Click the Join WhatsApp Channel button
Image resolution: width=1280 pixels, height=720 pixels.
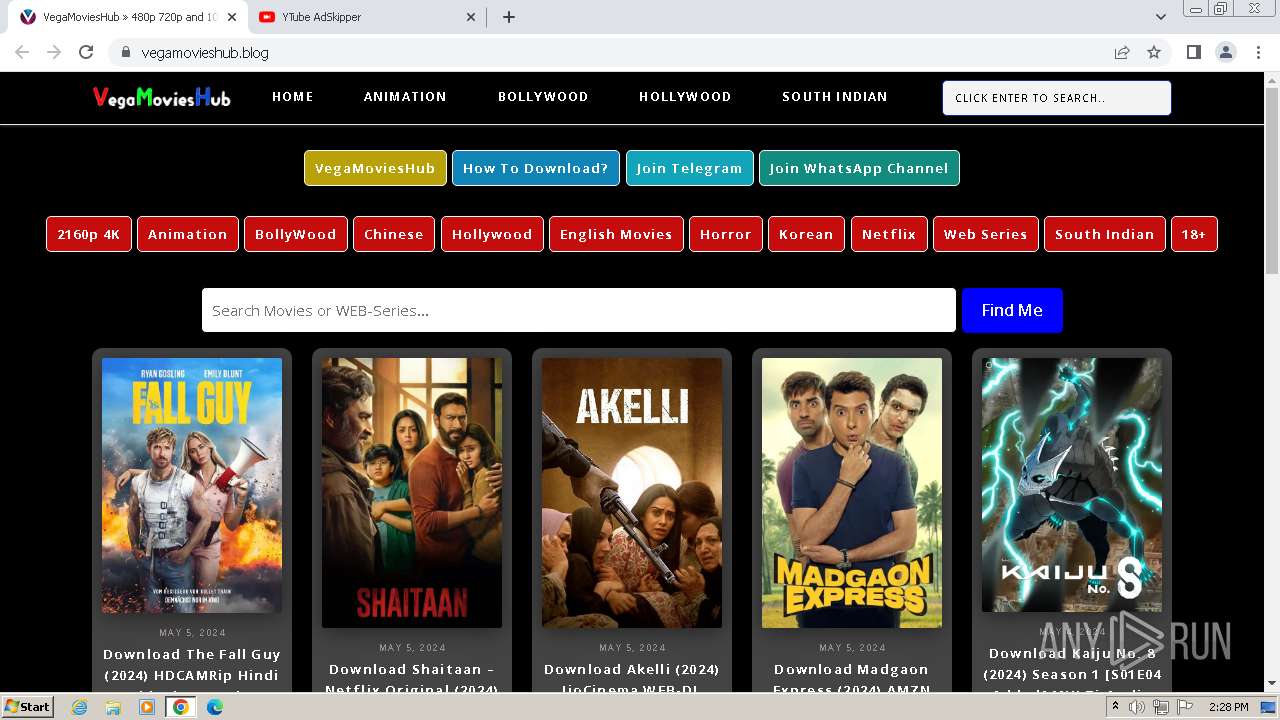(x=859, y=168)
